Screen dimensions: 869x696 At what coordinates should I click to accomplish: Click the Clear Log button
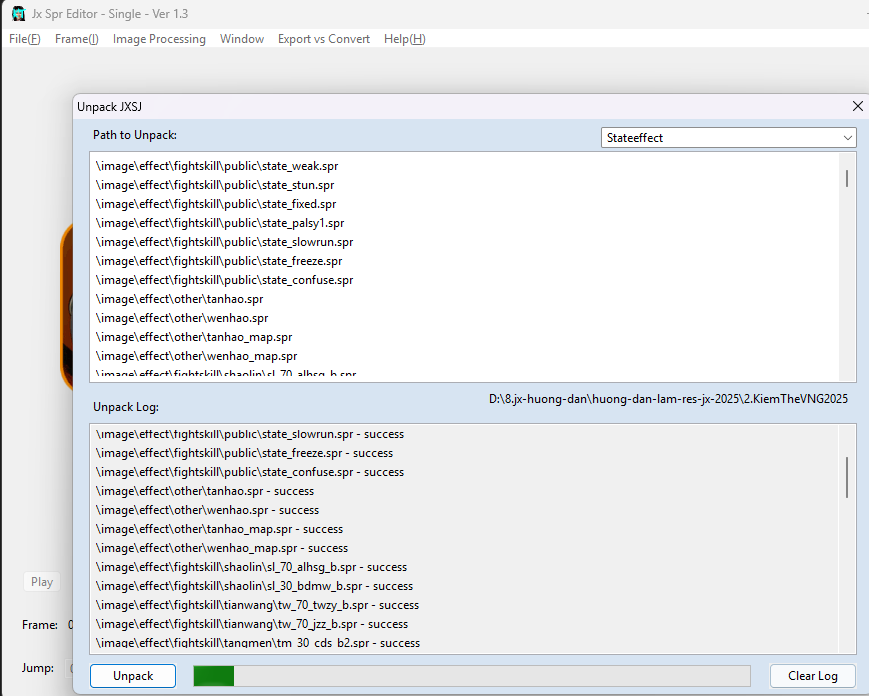pos(812,676)
